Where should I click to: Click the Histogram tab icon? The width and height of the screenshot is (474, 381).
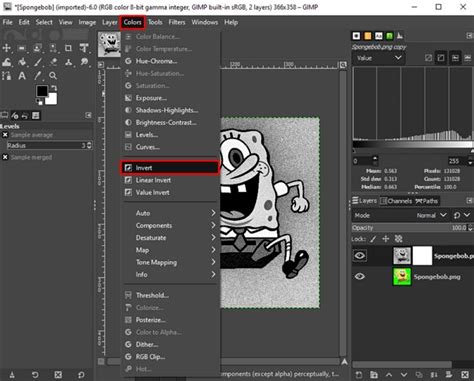400,36
